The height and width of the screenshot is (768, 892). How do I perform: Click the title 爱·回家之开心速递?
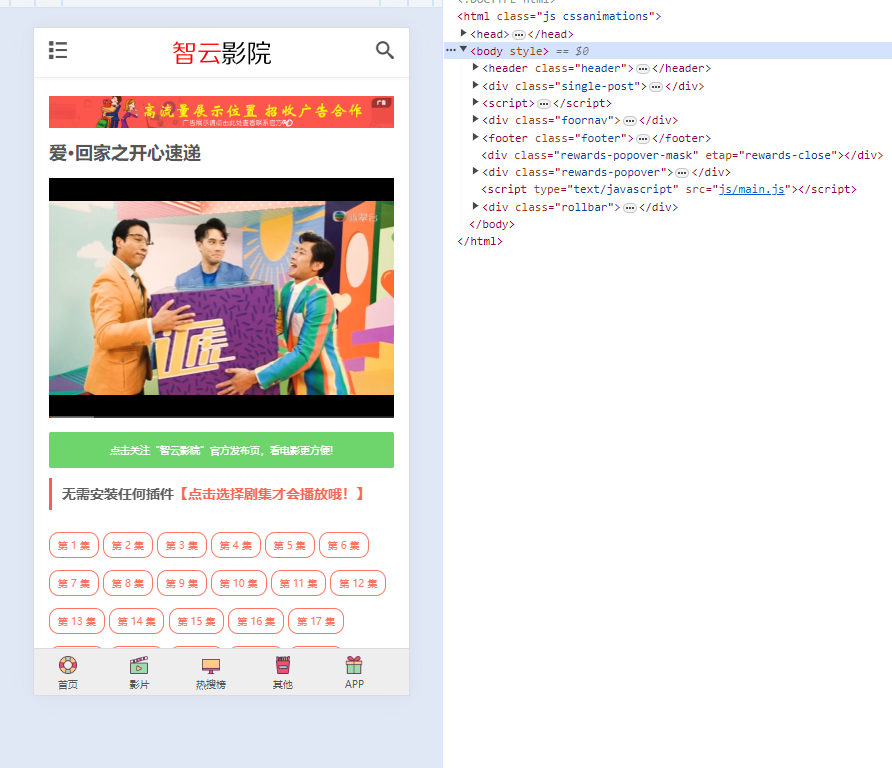point(125,153)
